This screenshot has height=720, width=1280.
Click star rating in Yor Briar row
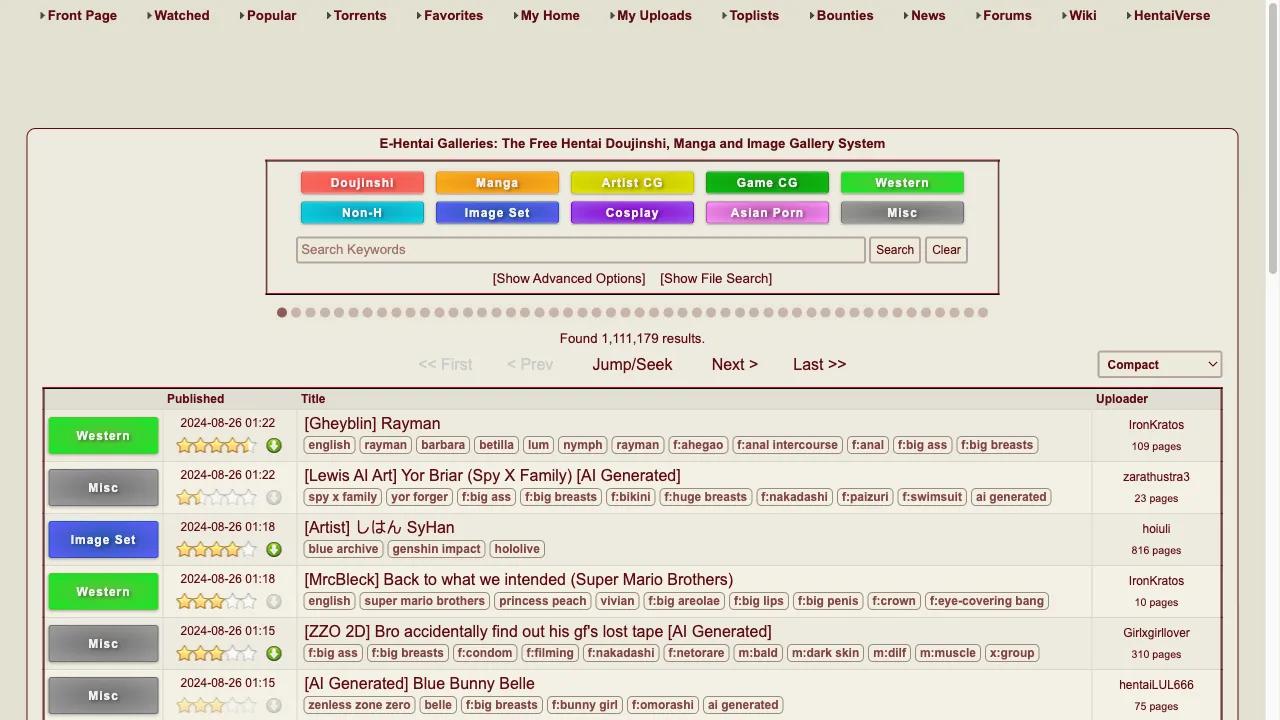[217, 497]
